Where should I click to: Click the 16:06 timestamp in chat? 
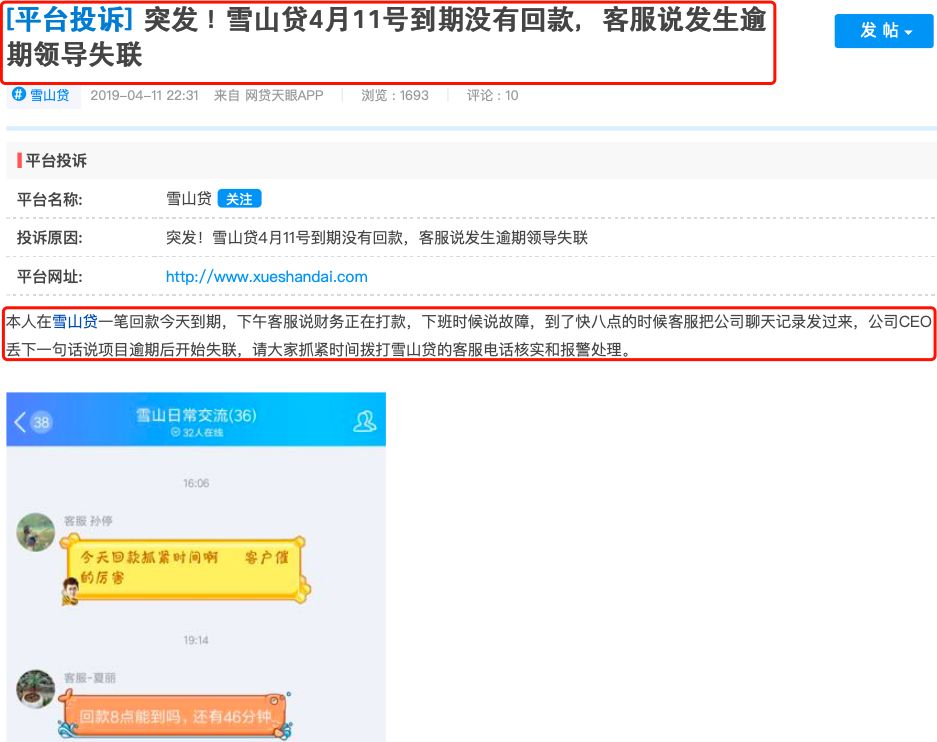coord(196,483)
